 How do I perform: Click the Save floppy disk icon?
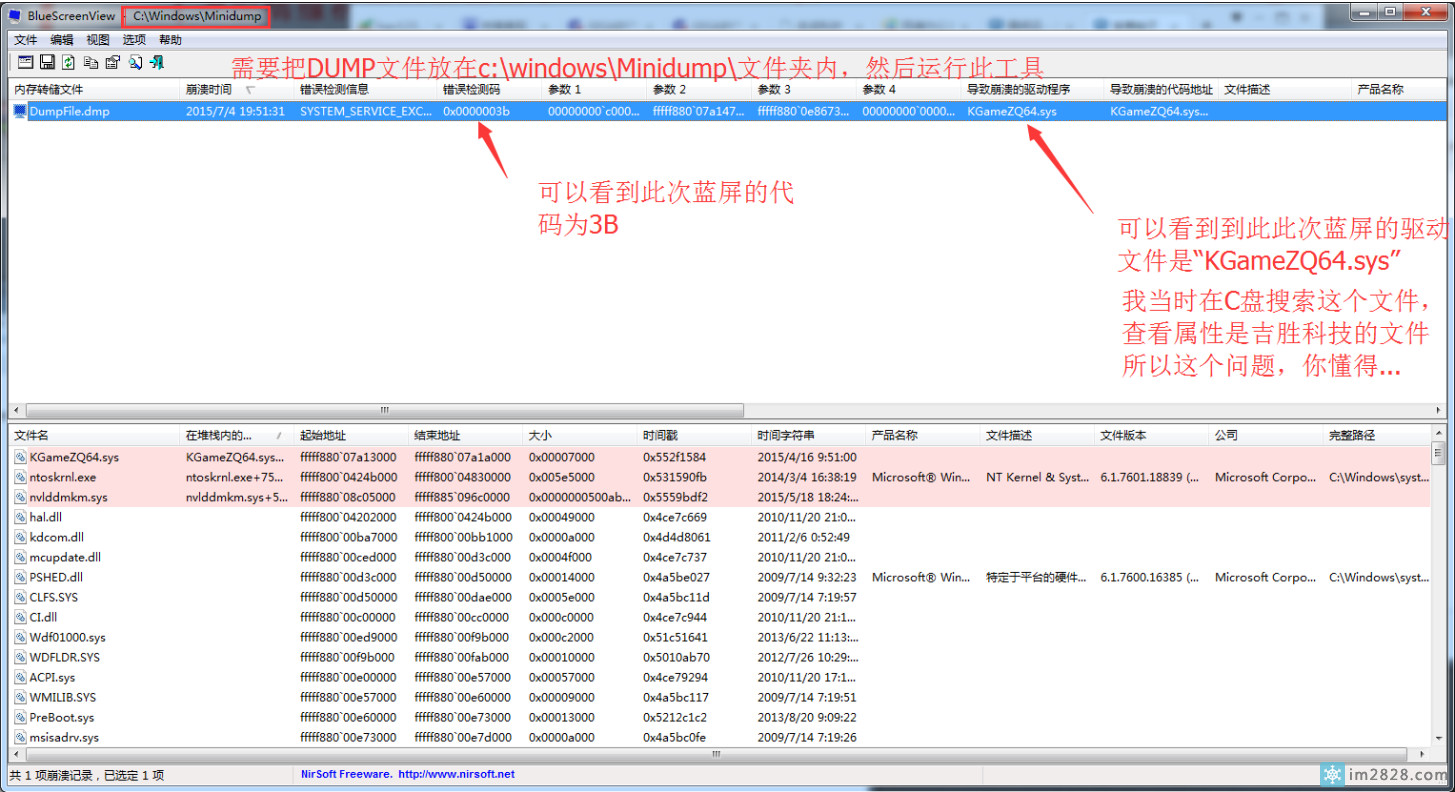coord(46,63)
